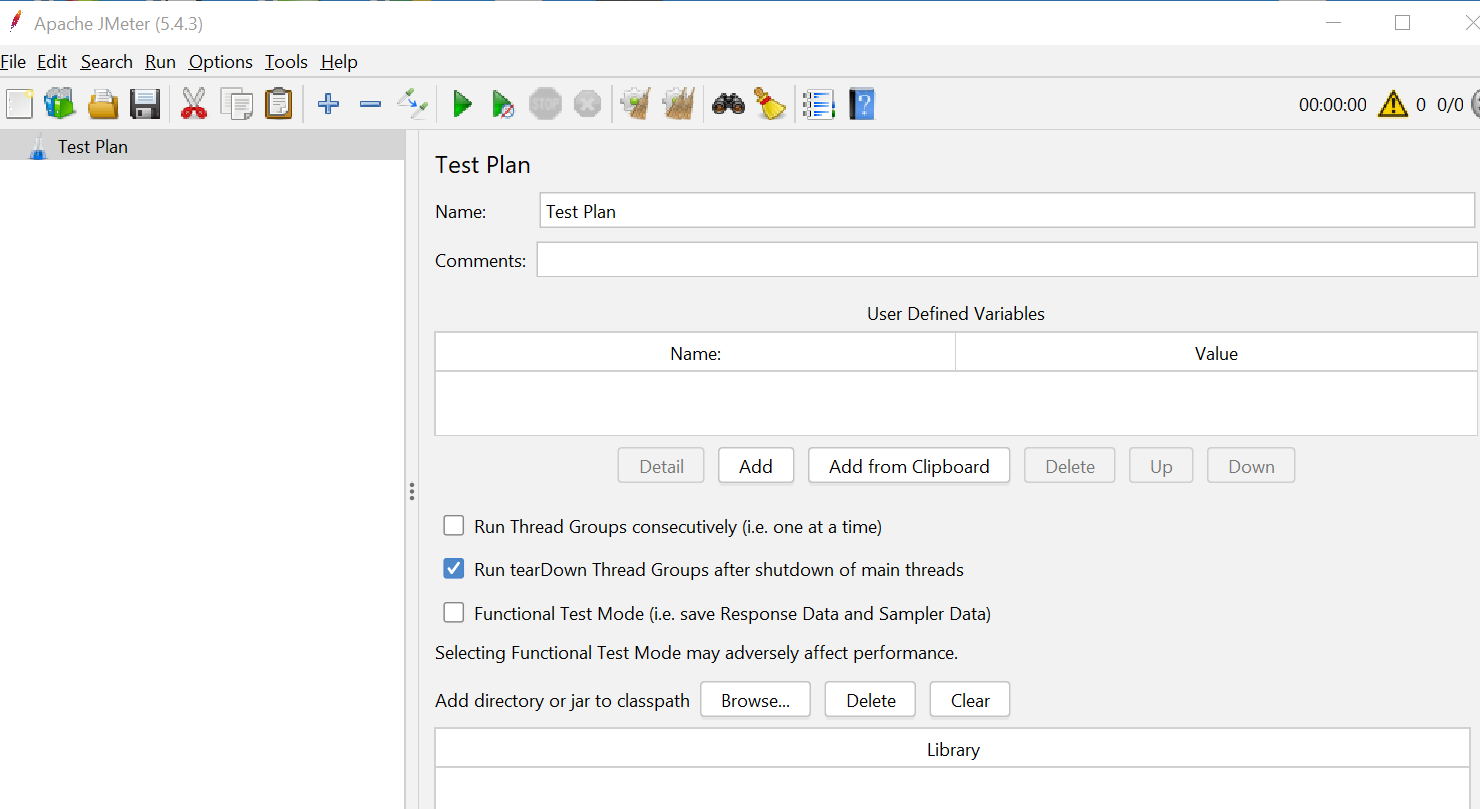Click into the Comments field

[1007, 260]
